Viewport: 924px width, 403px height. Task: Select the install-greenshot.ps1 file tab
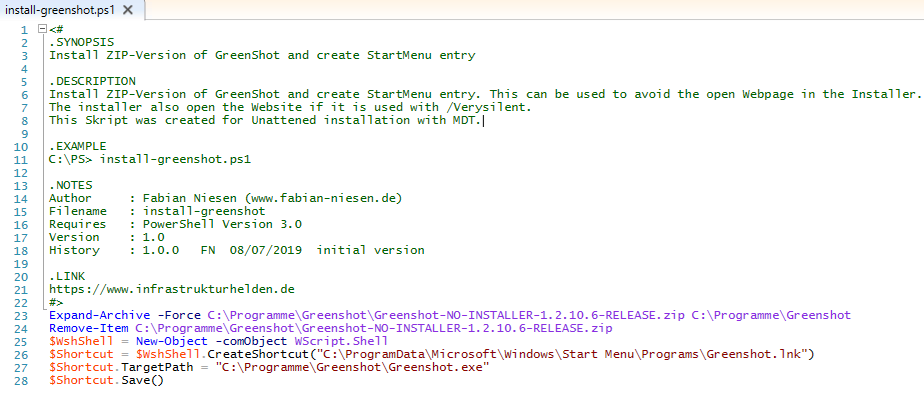(60, 10)
